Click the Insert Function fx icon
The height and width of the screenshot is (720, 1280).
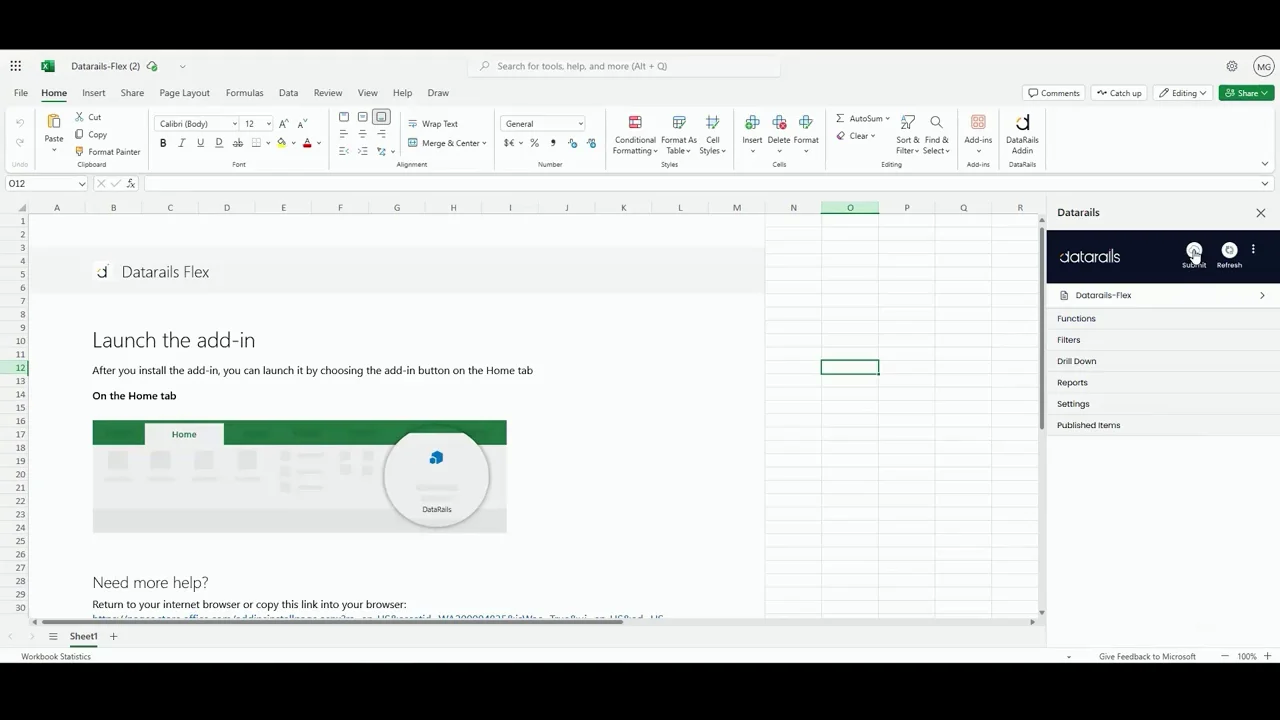[x=131, y=184]
